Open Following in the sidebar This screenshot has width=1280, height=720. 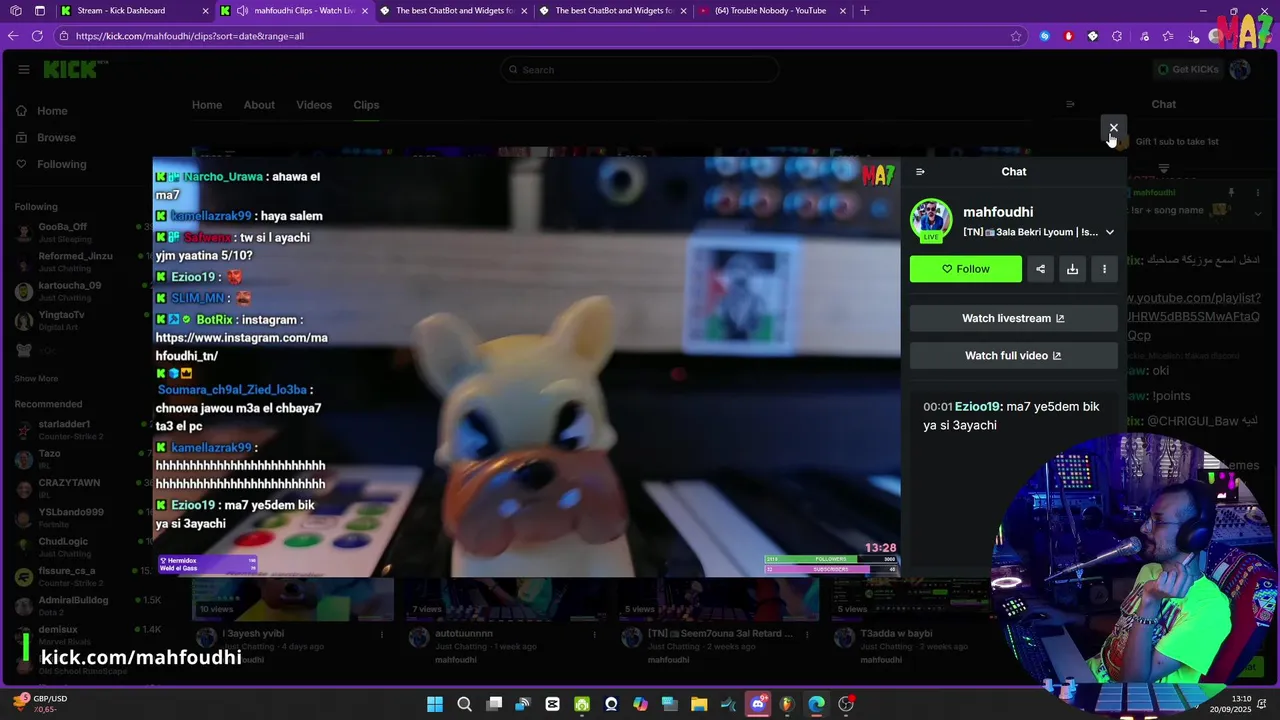click(x=61, y=164)
